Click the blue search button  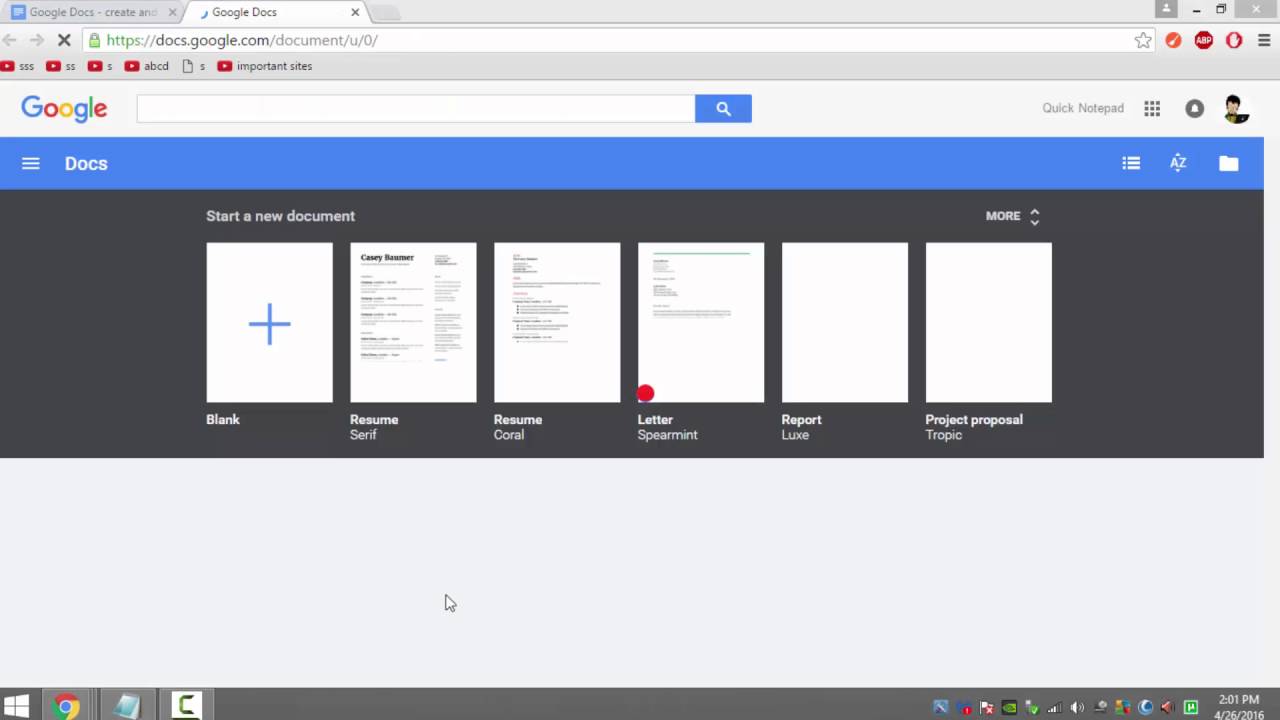coord(723,109)
